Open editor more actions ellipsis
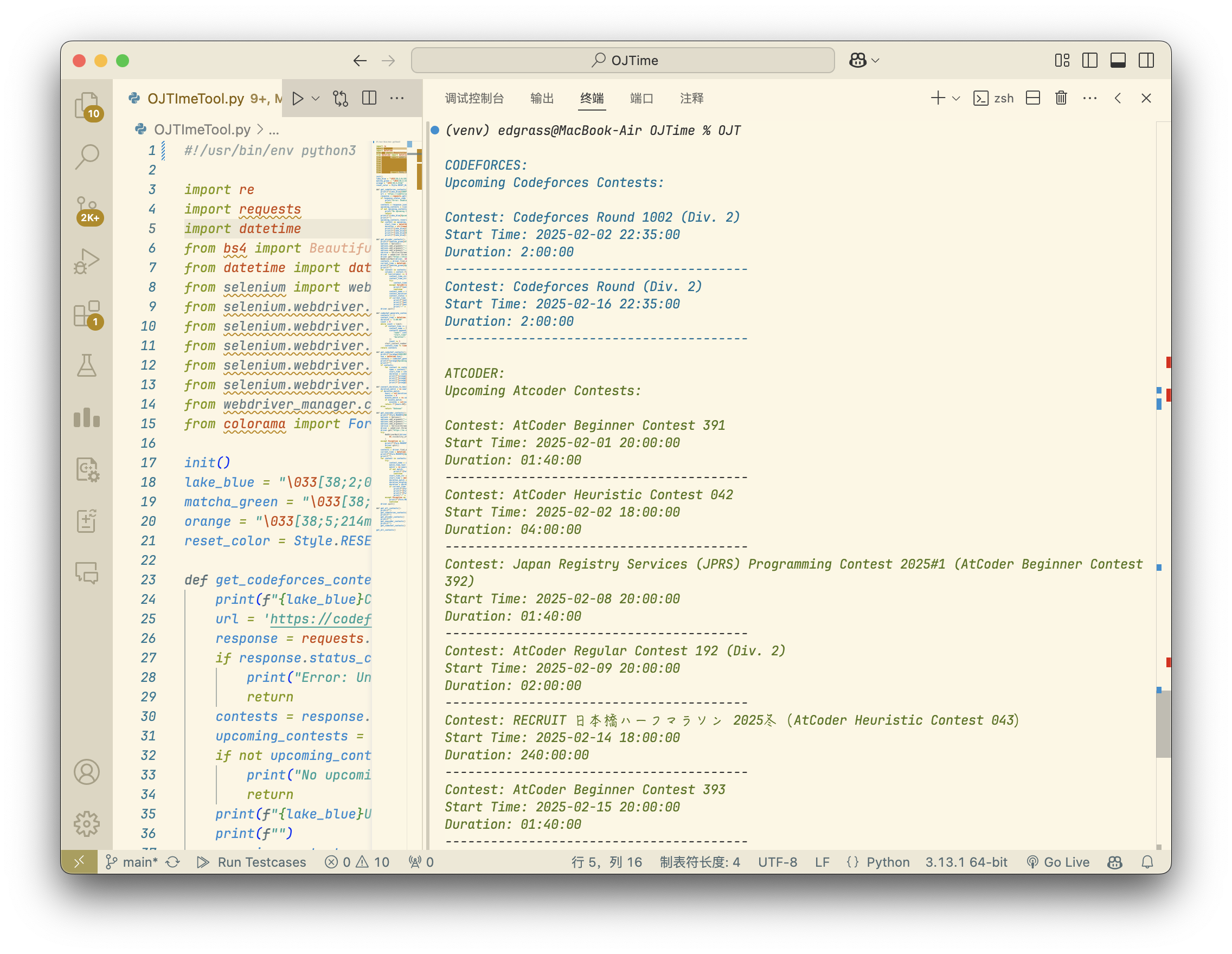 coord(397,99)
